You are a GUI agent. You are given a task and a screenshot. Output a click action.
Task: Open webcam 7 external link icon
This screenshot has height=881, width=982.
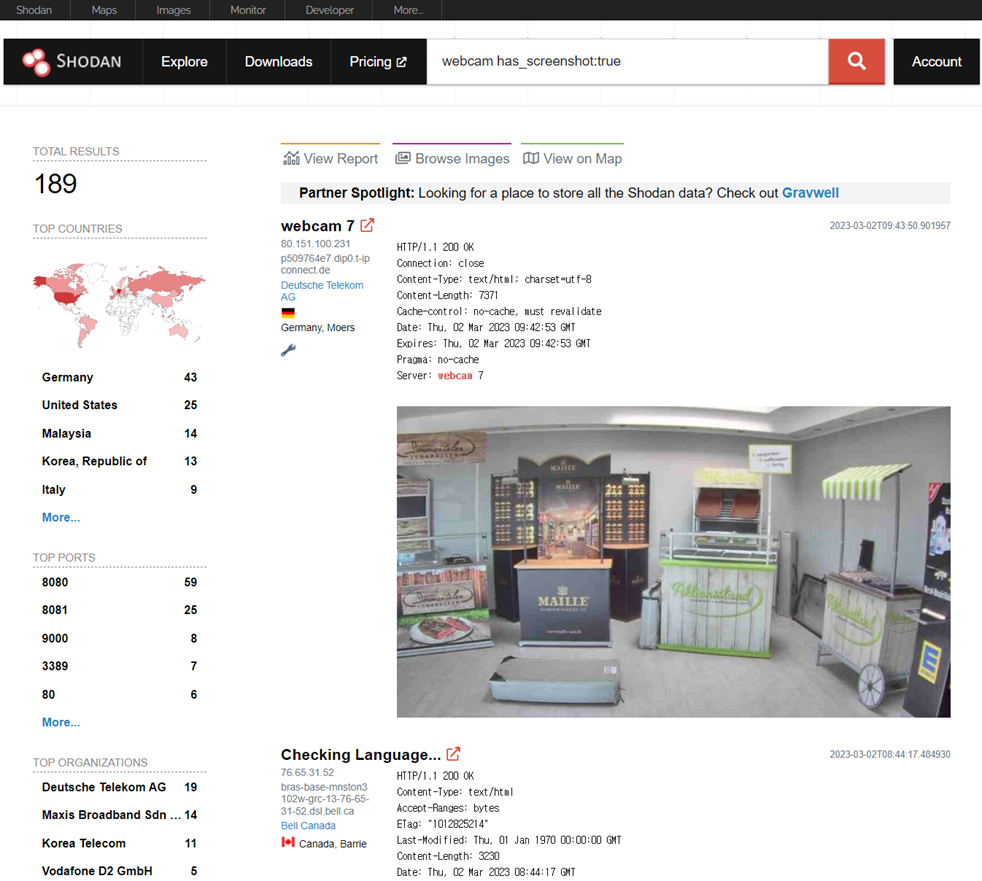tap(367, 225)
